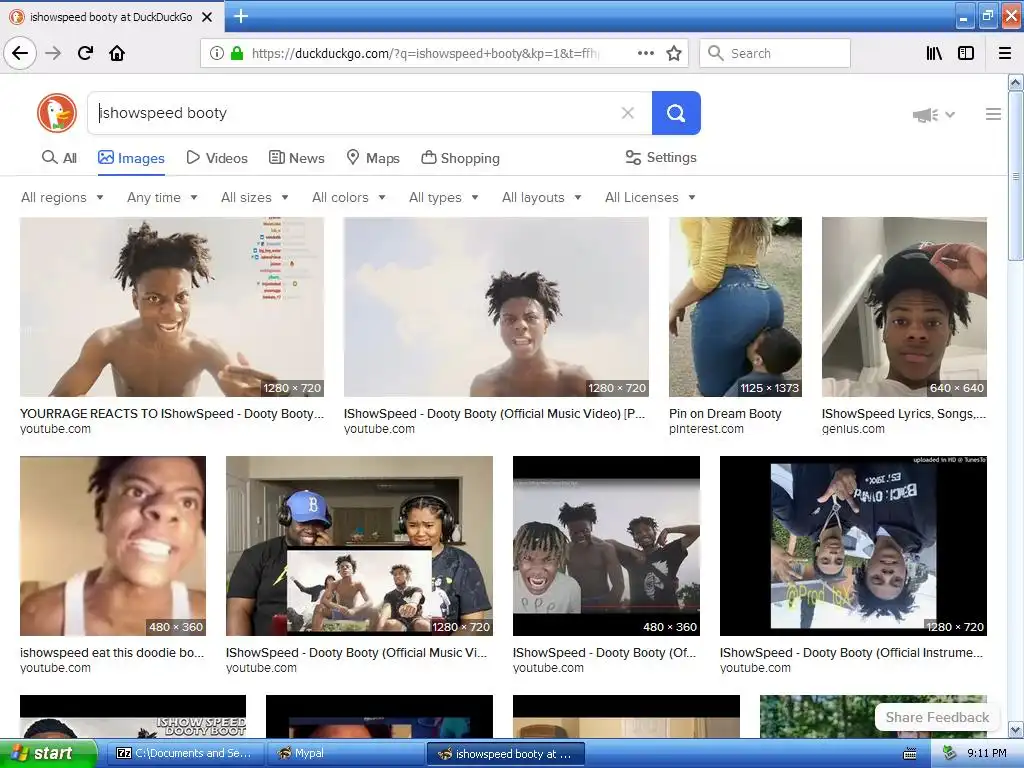
Task: Expand the Any time filter
Action: (x=162, y=197)
